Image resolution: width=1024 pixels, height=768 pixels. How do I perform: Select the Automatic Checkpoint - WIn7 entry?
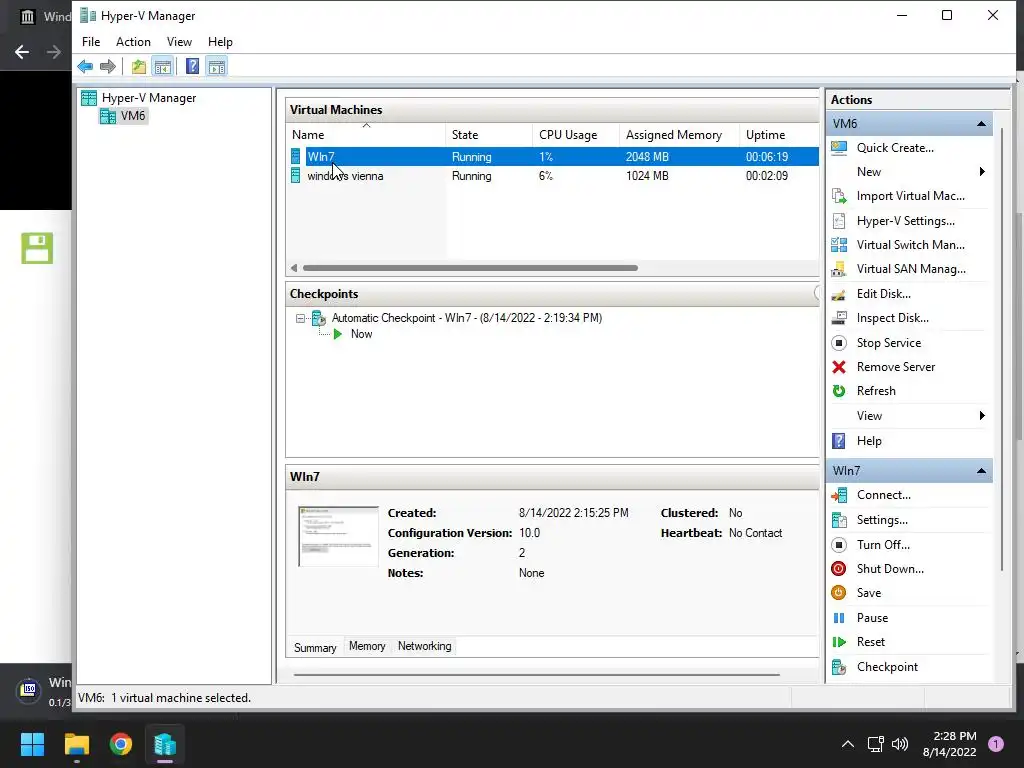point(467,318)
